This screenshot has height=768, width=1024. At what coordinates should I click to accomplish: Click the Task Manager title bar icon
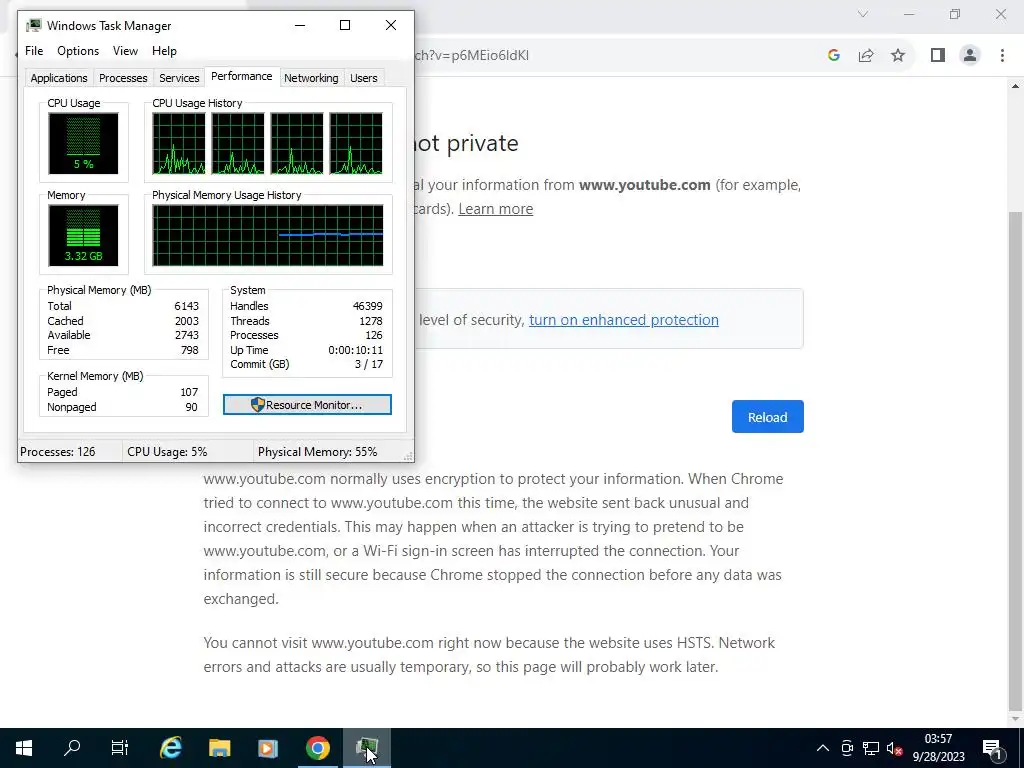pyautogui.click(x=34, y=25)
